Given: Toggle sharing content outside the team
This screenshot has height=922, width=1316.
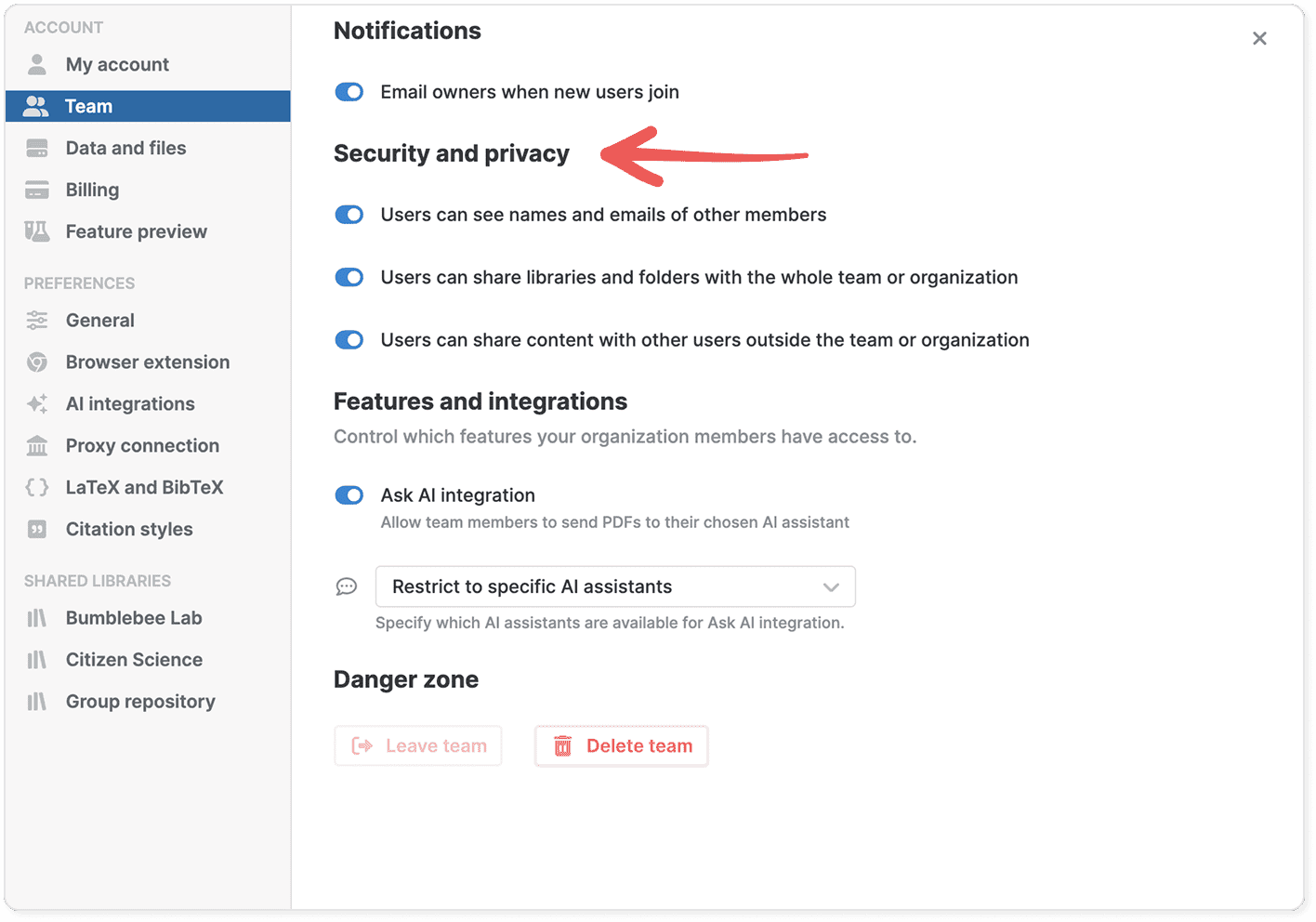Looking at the screenshot, I should [349, 340].
